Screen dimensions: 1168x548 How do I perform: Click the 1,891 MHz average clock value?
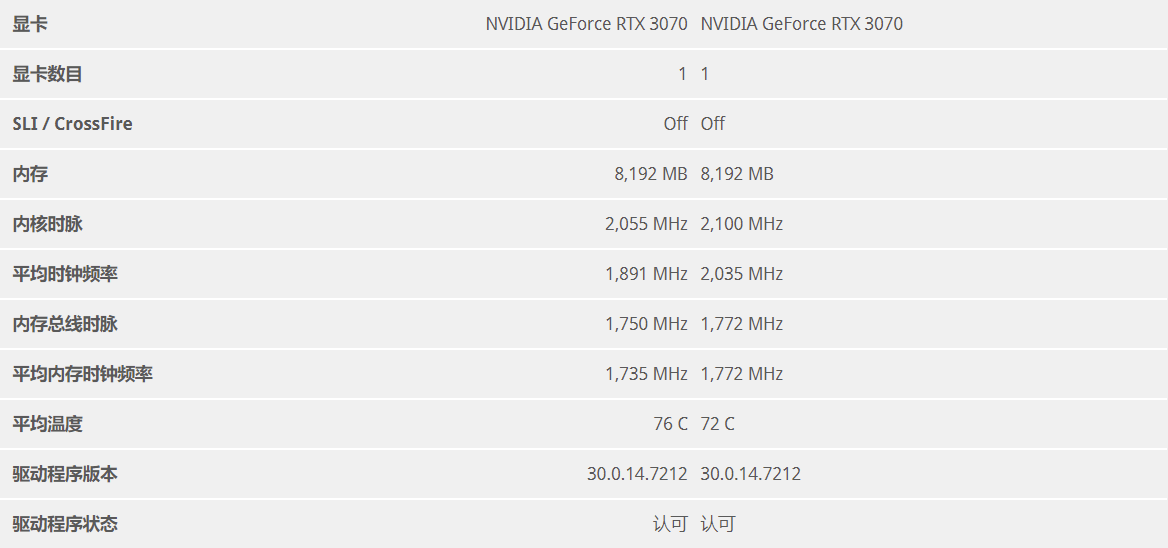(x=646, y=274)
